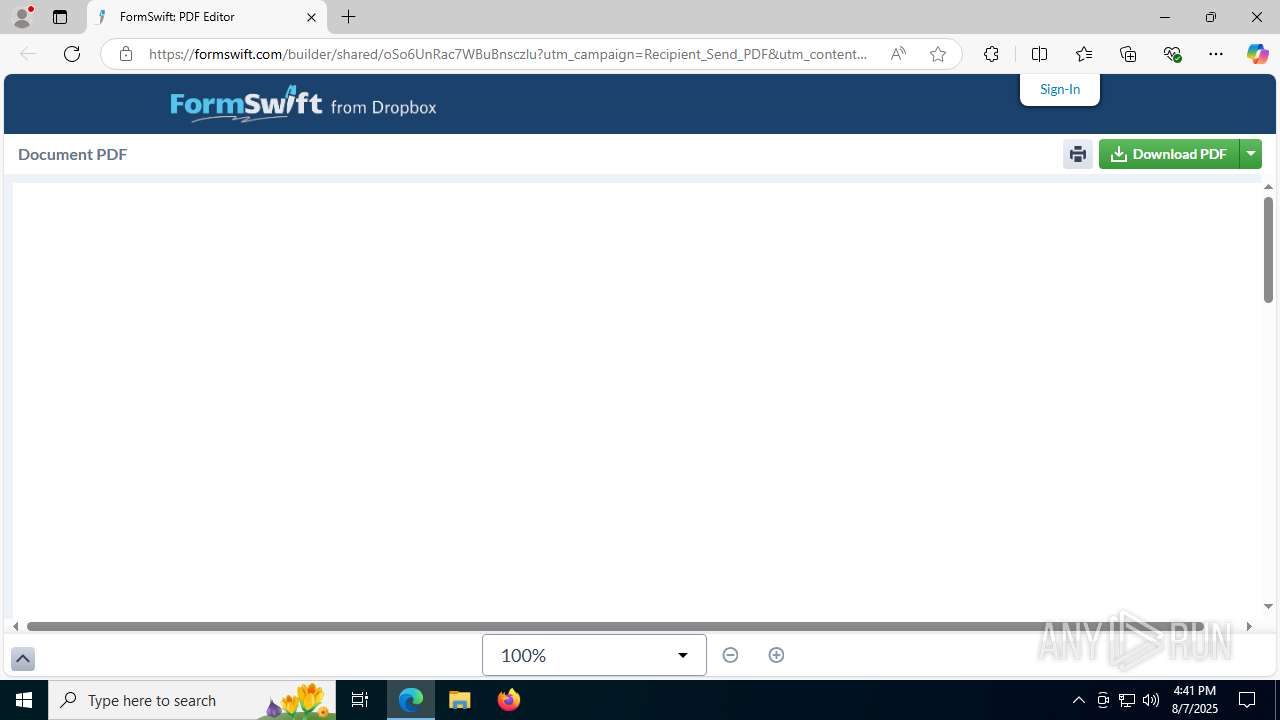The image size is (1280, 720).
Task: Click the address bar URL
Action: point(508,54)
